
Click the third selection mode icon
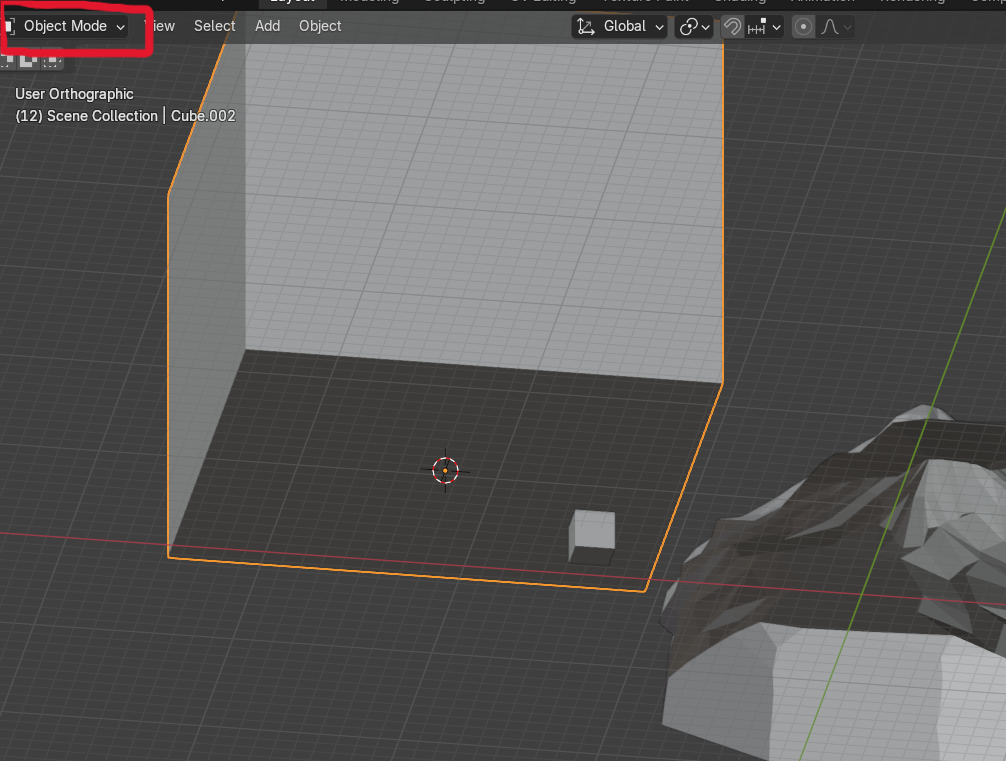pos(52,60)
